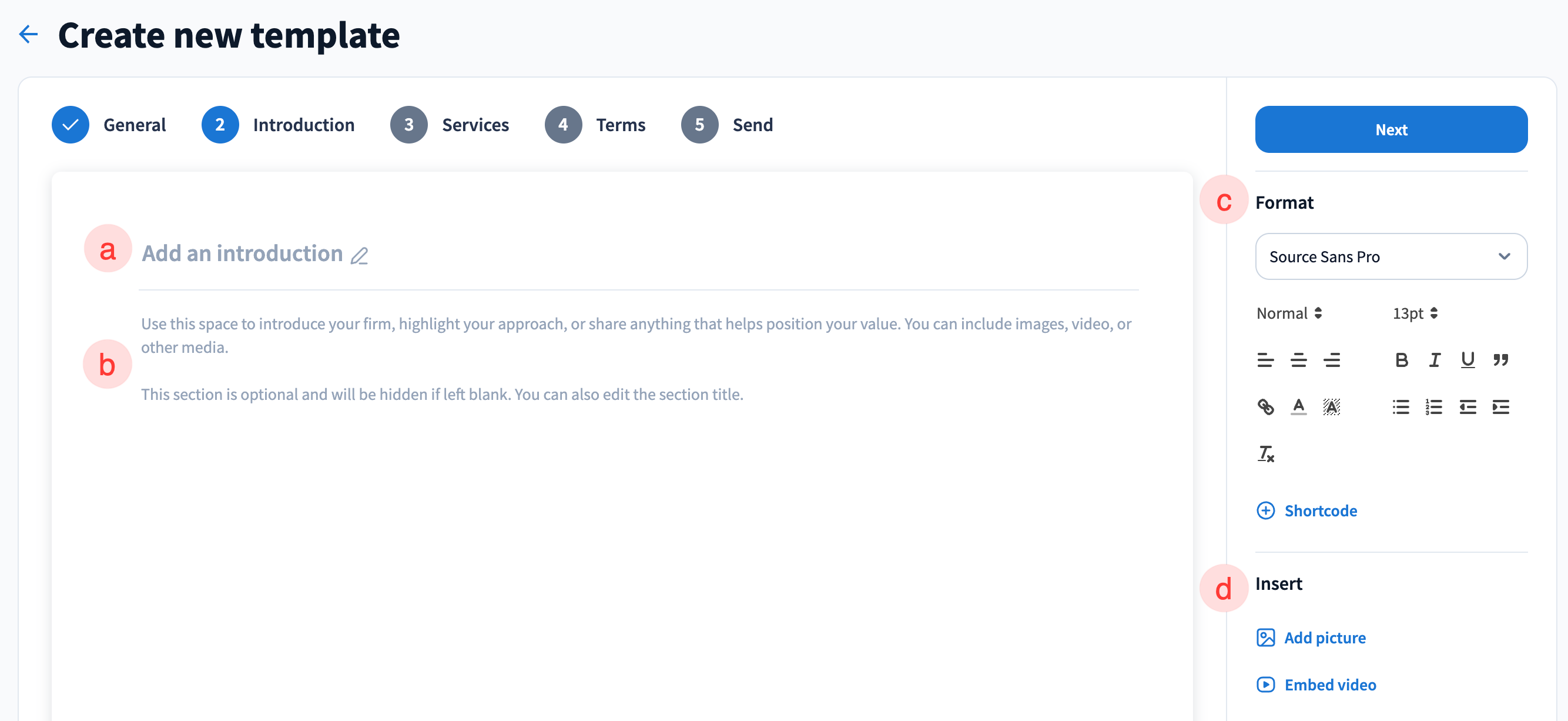Viewport: 1568px width, 721px height.
Task: Open Source Sans Pro font dropdown
Action: click(1391, 256)
